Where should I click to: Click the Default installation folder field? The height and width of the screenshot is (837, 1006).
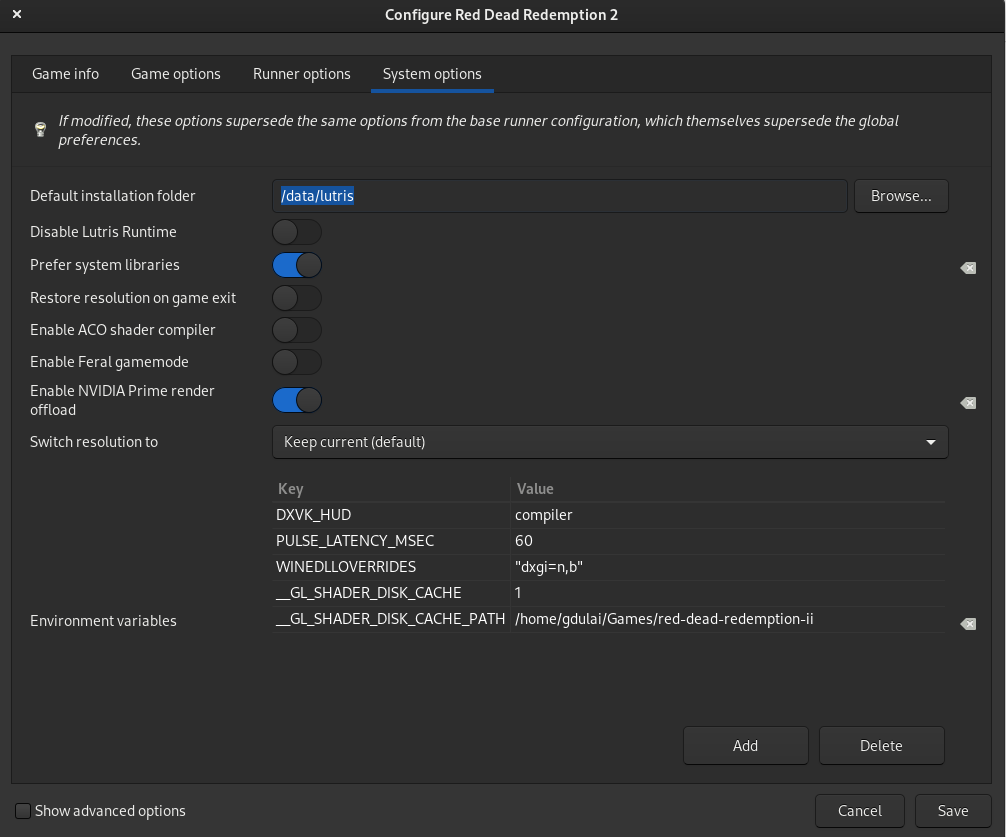pos(559,196)
